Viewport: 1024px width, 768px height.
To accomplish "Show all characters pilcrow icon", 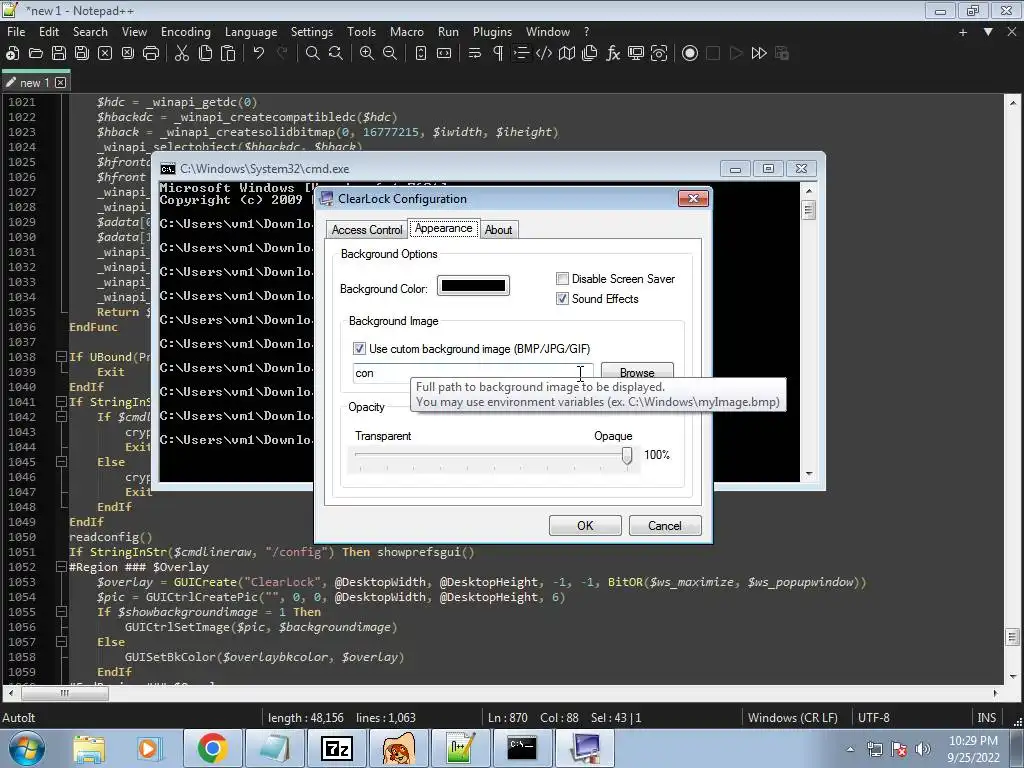I will coord(498,54).
